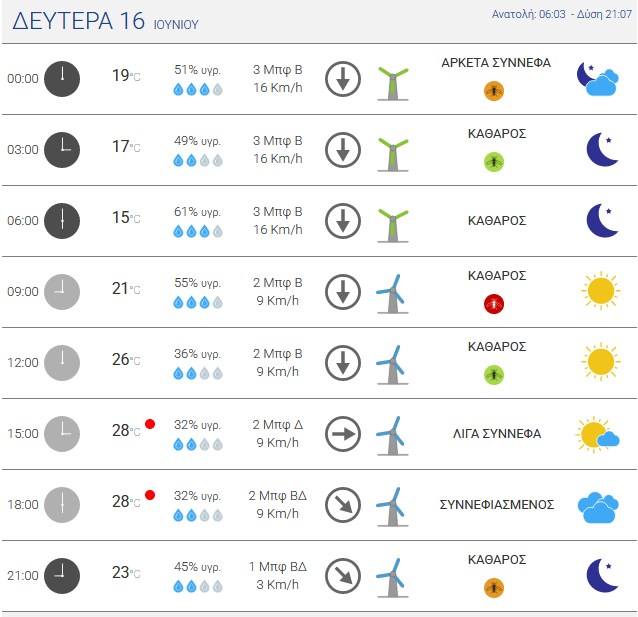The height and width of the screenshot is (617, 638).
Task: Click the orange mosquito icon at 00:00
Action: [494, 91]
